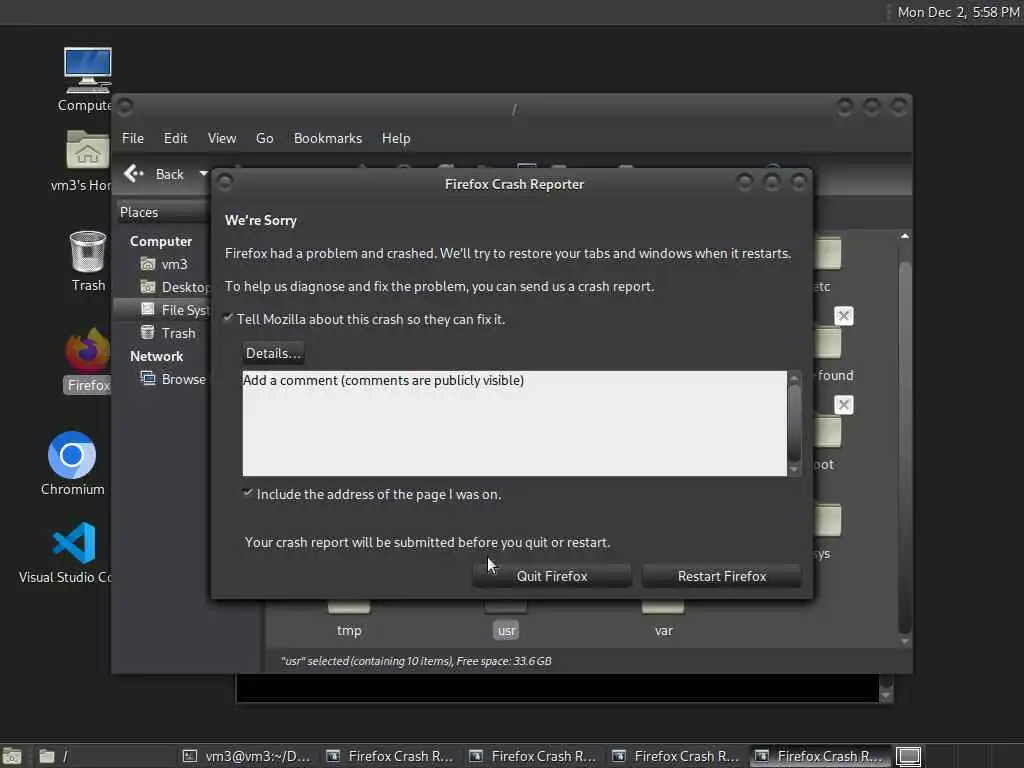Select Trash in the Places sidebar
The height and width of the screenshot is (768, 1024).
(x=168, y=333)
